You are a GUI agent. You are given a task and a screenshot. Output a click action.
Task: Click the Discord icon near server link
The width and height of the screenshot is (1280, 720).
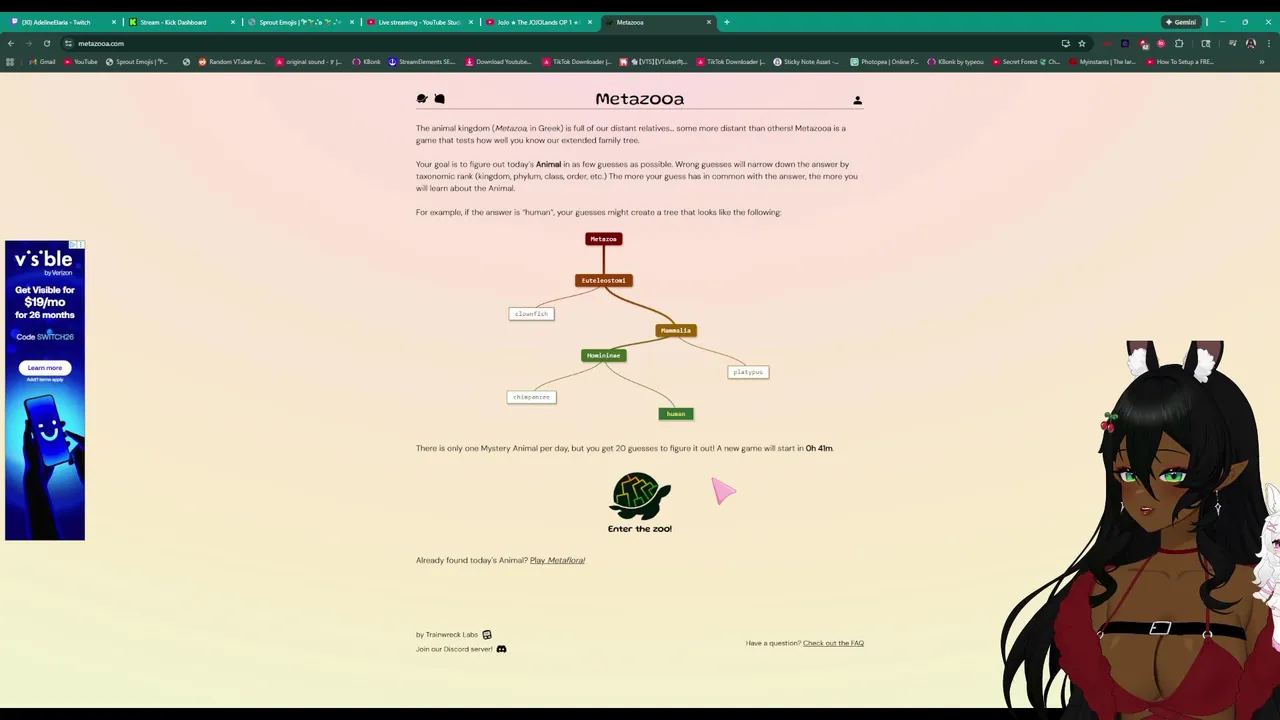pos(501,649)
